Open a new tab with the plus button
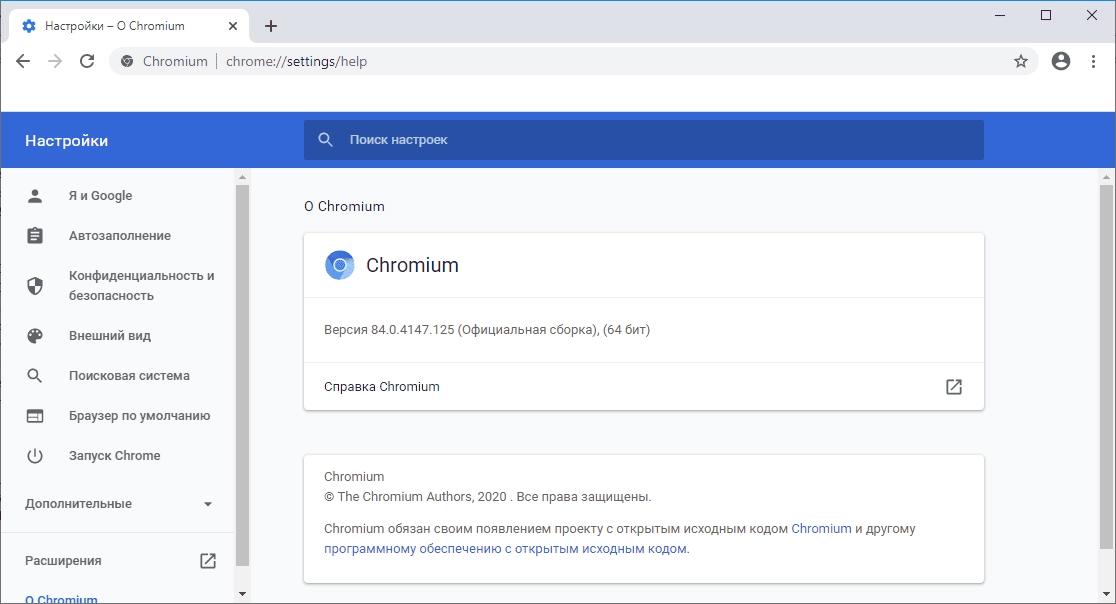The width and height of the screenshot is (1116, 604). click(270, 26)
